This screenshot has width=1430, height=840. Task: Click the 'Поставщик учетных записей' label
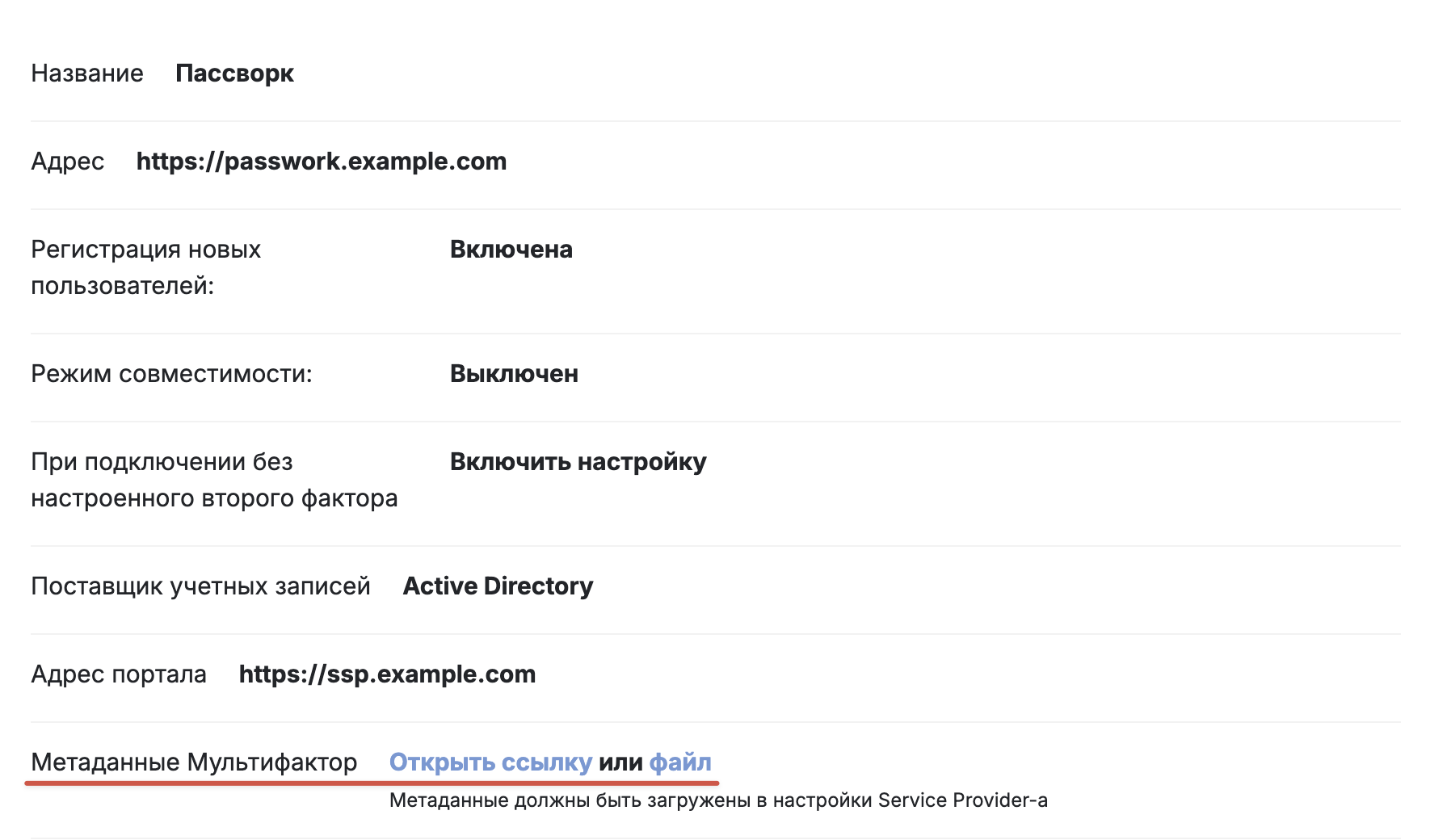point(200,586)
